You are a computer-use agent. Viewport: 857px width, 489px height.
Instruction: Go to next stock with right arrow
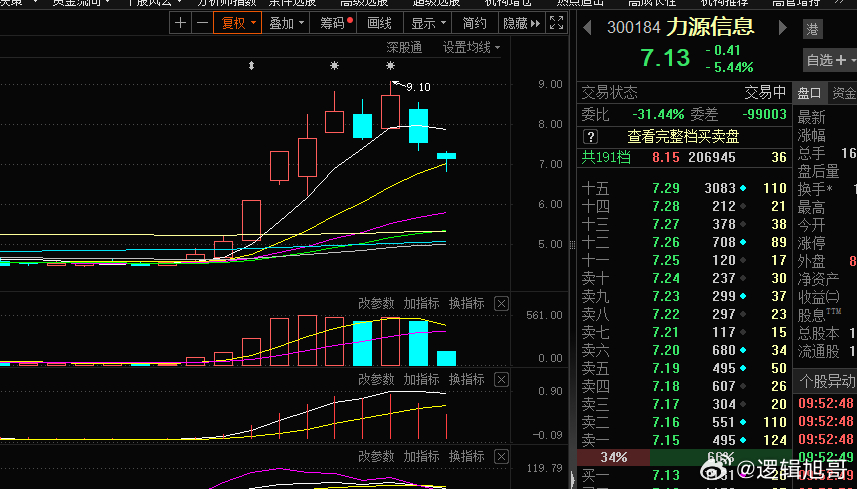(783, 27)
